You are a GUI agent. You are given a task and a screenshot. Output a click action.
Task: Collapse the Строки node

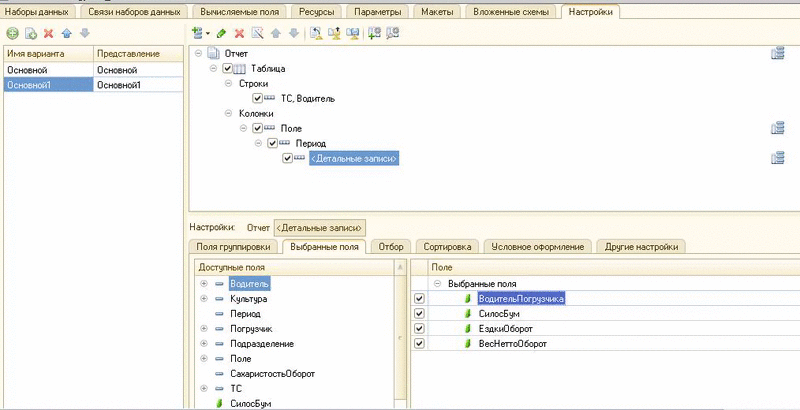(229, 83)
